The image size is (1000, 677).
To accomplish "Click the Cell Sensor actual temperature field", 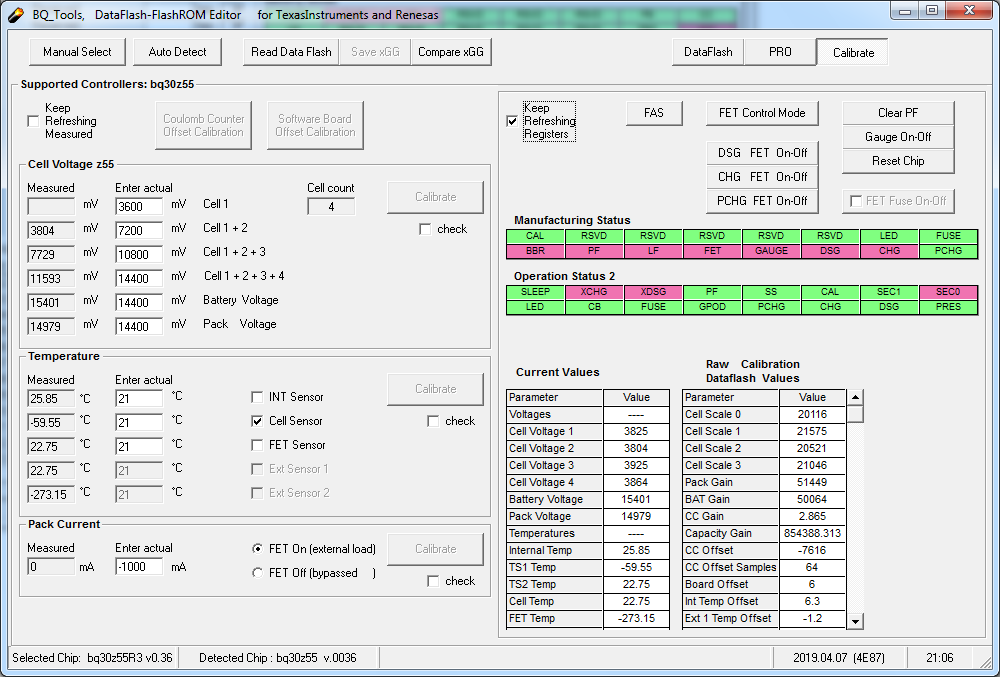I will [x=139, y=422].
